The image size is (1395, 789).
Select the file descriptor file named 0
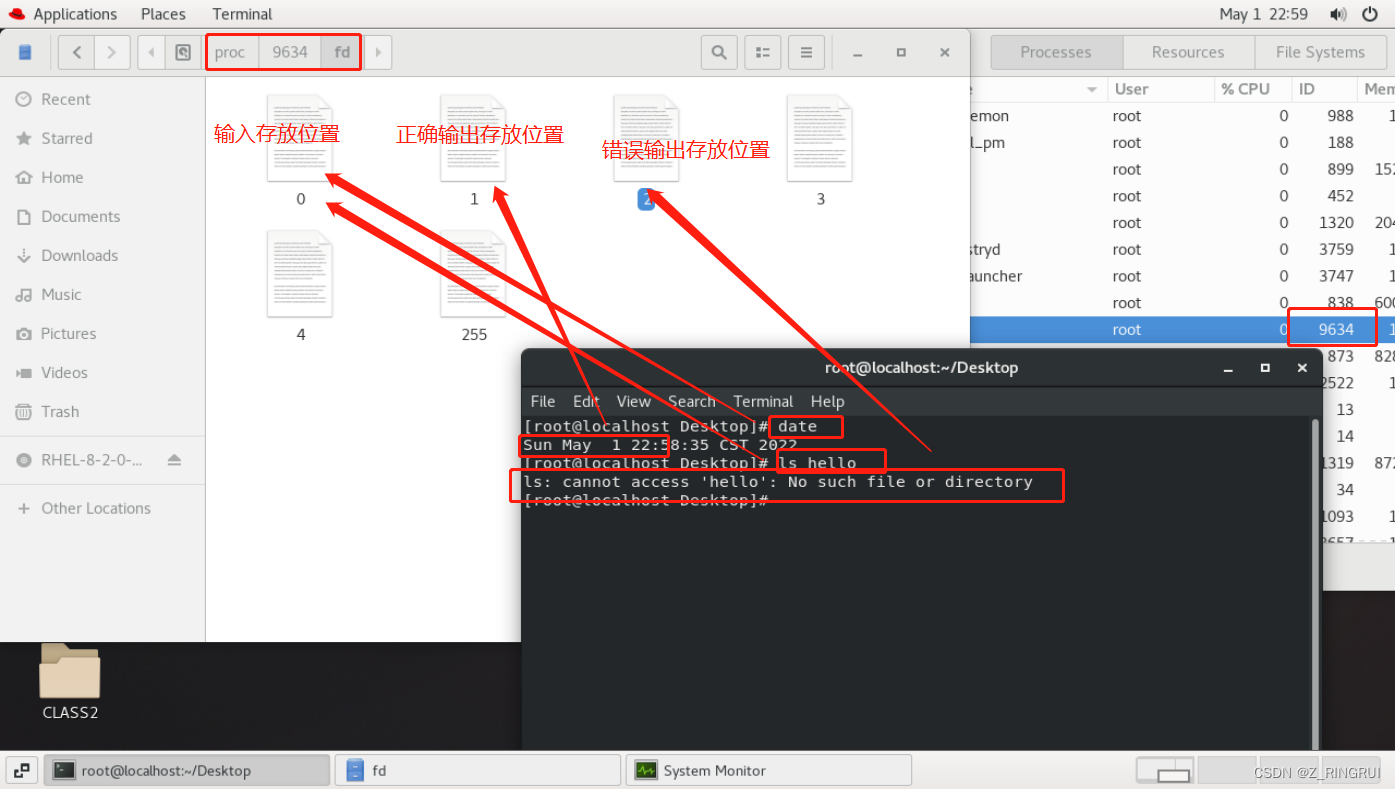point(300,150)
